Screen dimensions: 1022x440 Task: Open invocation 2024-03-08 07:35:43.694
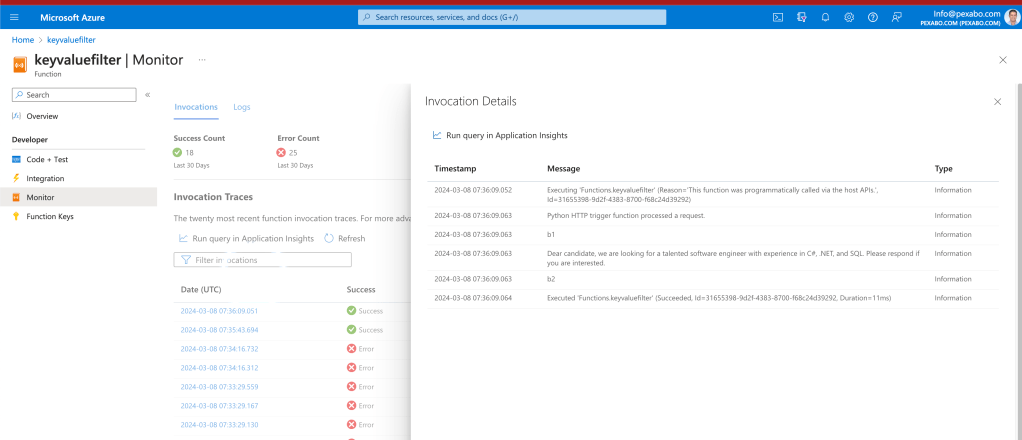[x=220, y=330]
